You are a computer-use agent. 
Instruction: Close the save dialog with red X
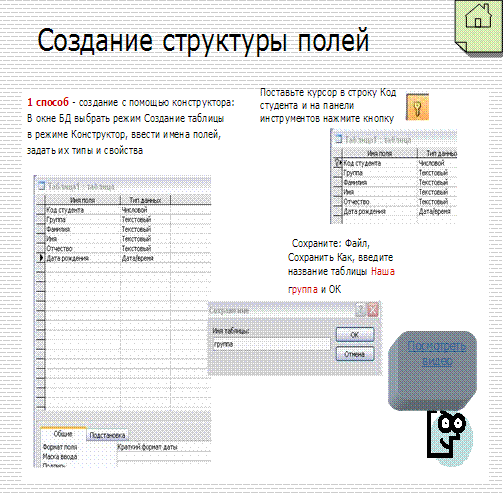[373, 310]
